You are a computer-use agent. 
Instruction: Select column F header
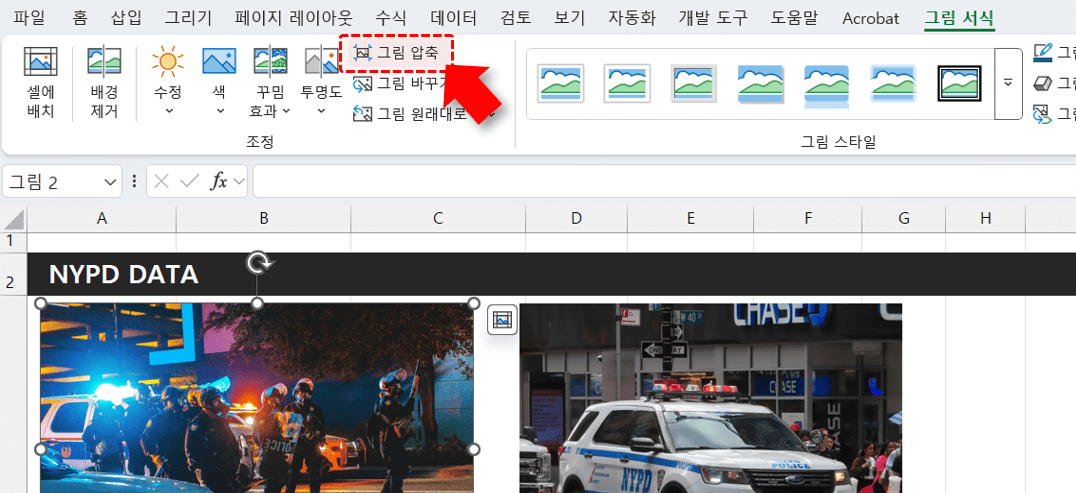[x=808, y=218]
